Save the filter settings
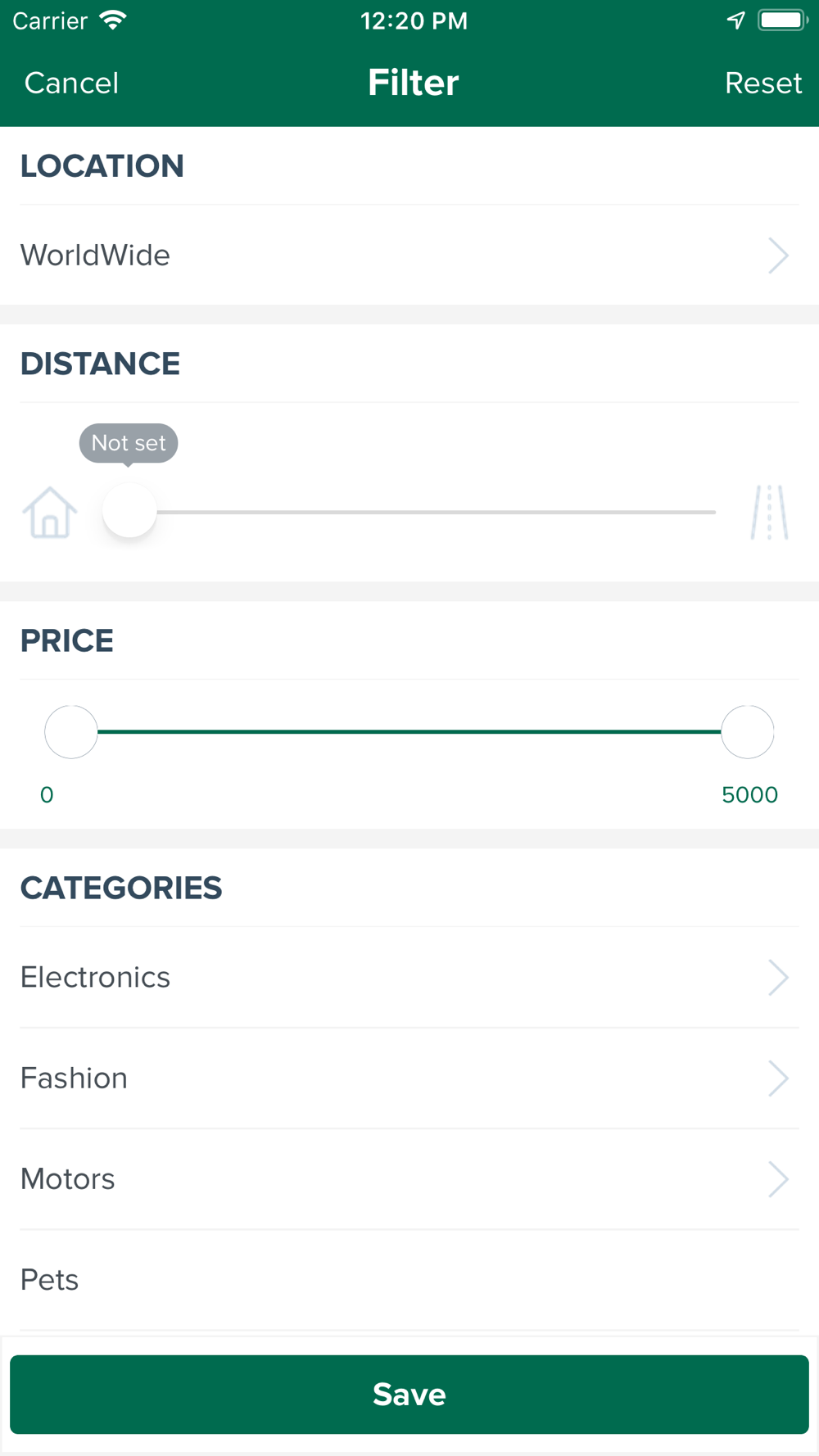This screenshot has width=819, height=1456. click(x=409, y=1395)
